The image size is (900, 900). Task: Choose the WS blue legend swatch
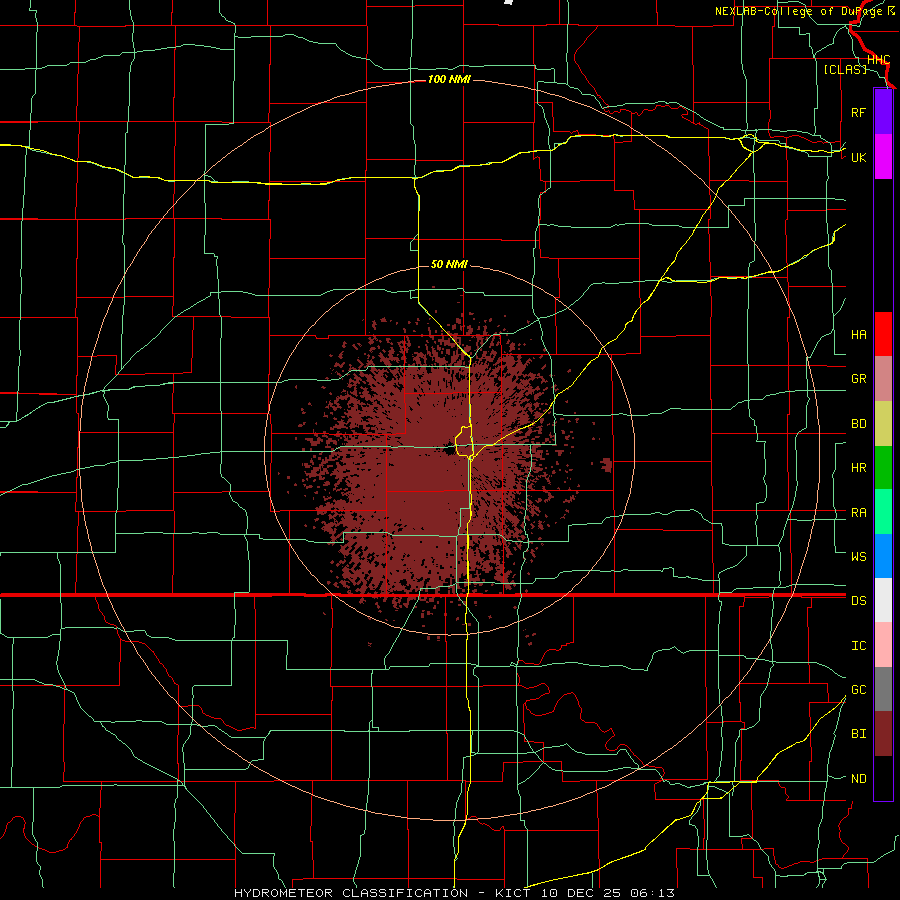tap(883, 556)
